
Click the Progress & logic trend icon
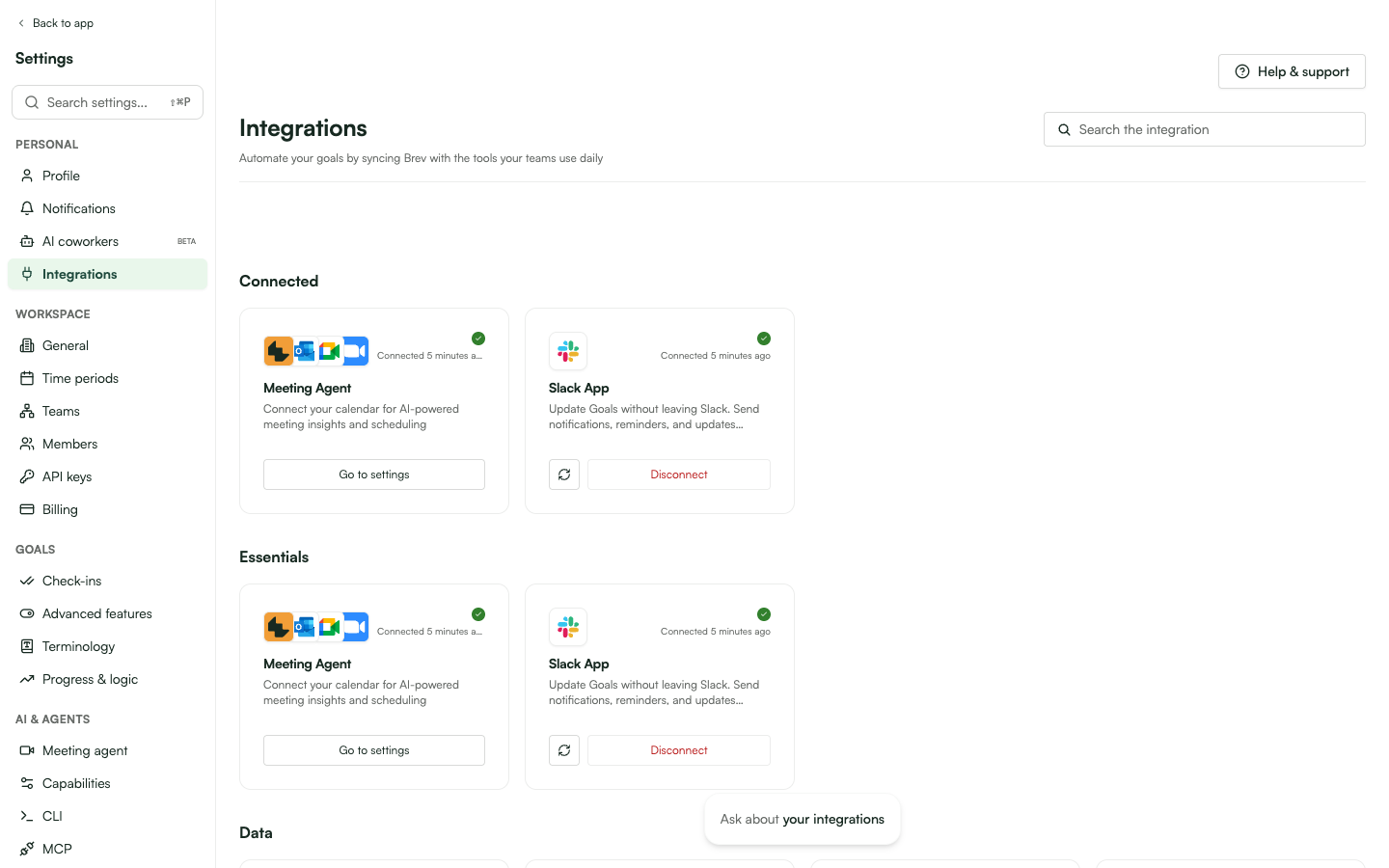coord(27,679)
